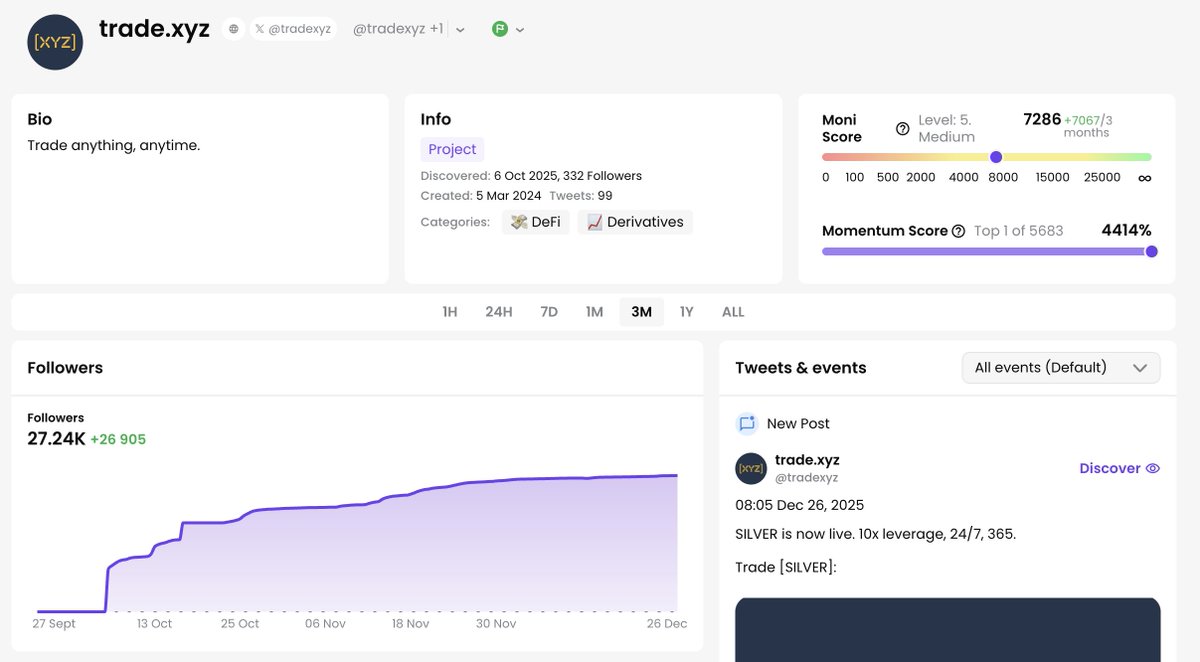Open the All events (Default) dropdown

point(1061,368)
